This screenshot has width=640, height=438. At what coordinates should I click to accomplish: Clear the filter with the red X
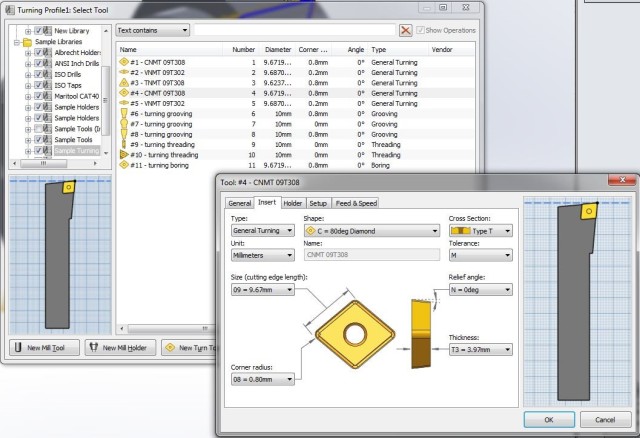click(x=405, y=30)
